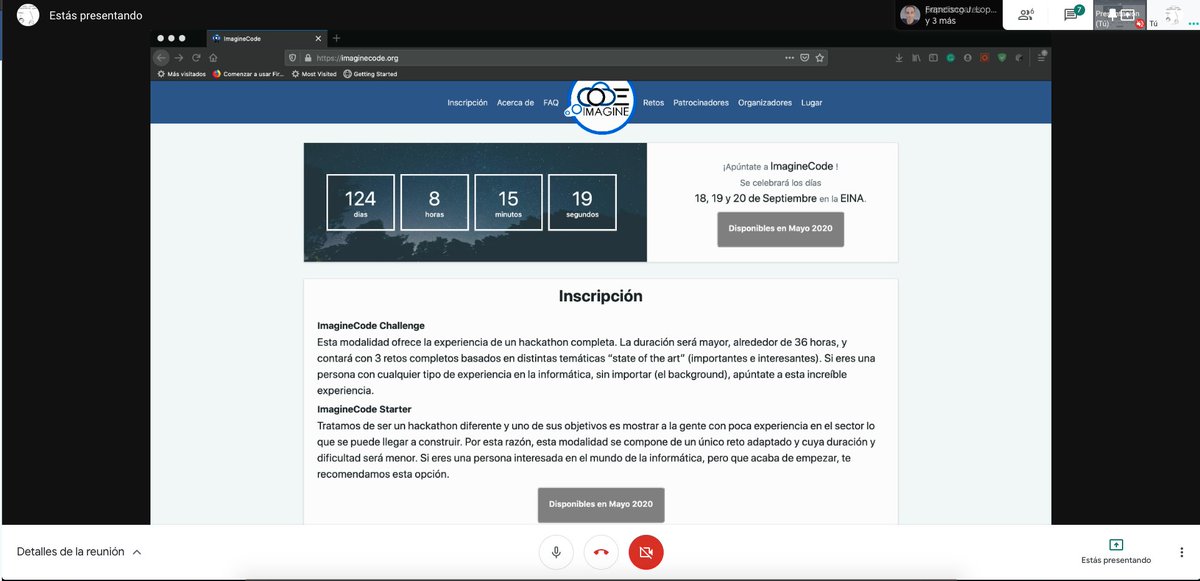Click ImagineCode Starter heading text
The height and width of the screenshot is (581, 1200).
[364, 410]
